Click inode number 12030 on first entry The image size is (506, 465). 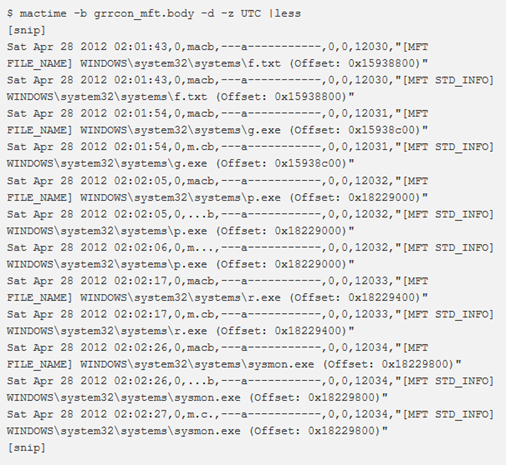(371, 47)
